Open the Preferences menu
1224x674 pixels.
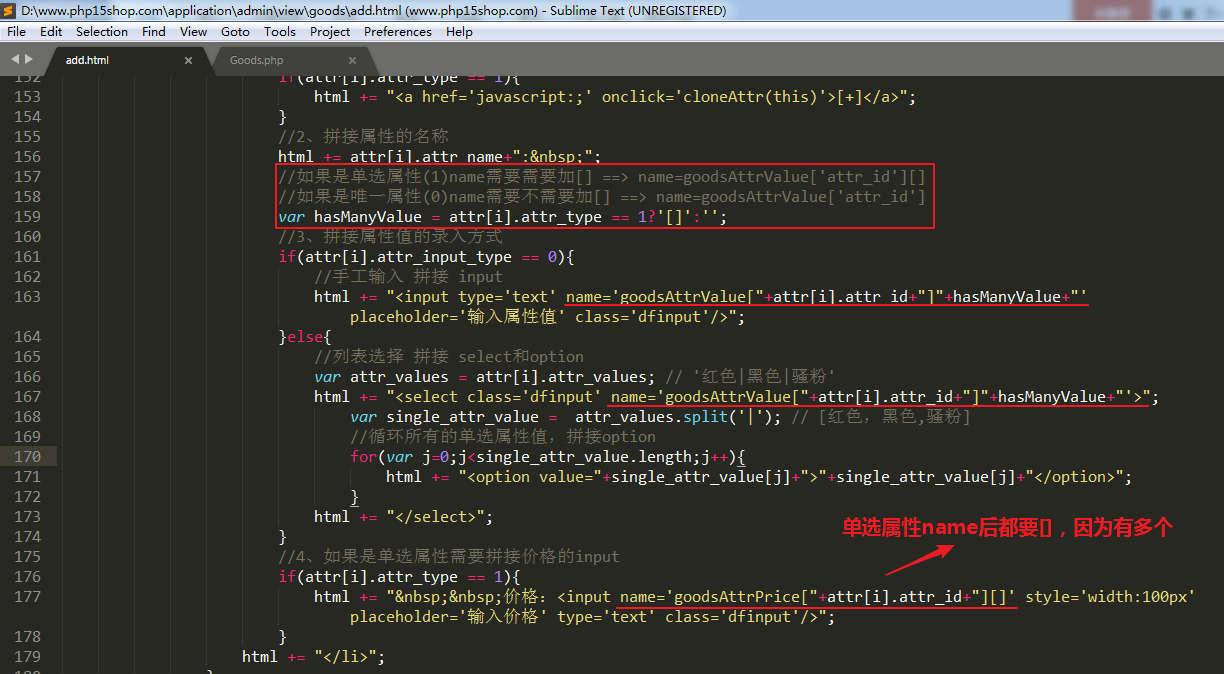point(398,32)
